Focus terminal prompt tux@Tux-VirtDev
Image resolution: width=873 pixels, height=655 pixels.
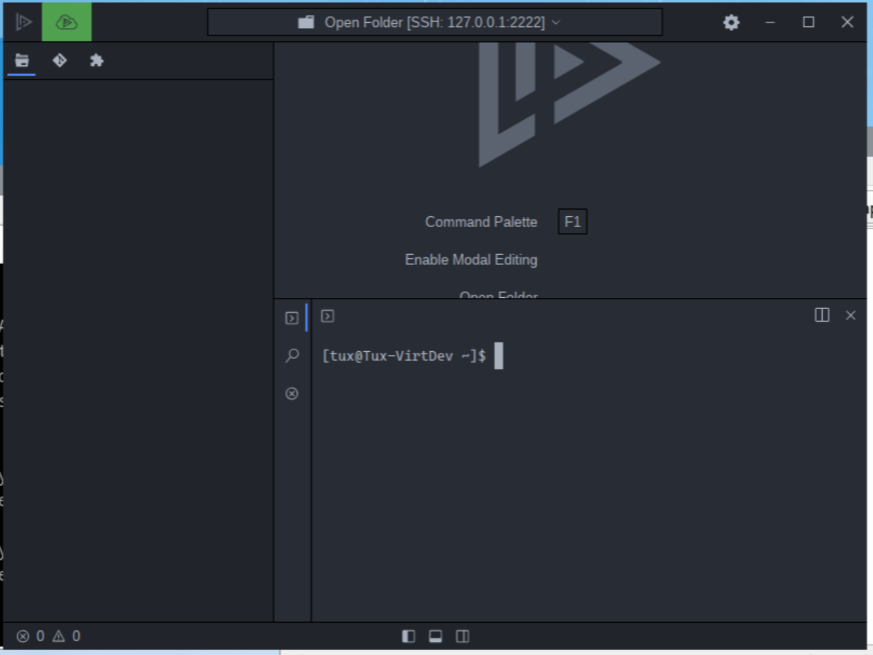[404, 356]
